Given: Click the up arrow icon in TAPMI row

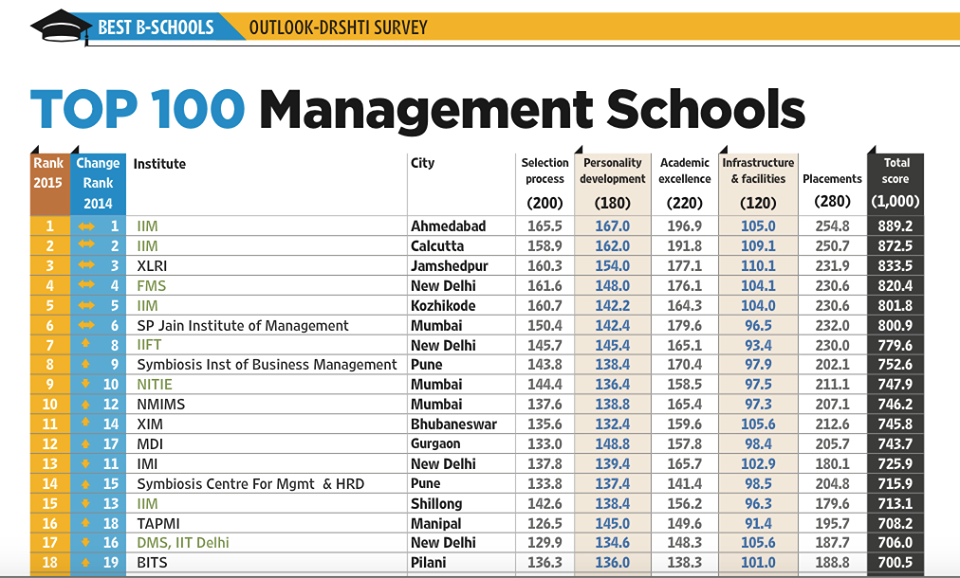Looking at the screenshot, I should tap(86, 523).
